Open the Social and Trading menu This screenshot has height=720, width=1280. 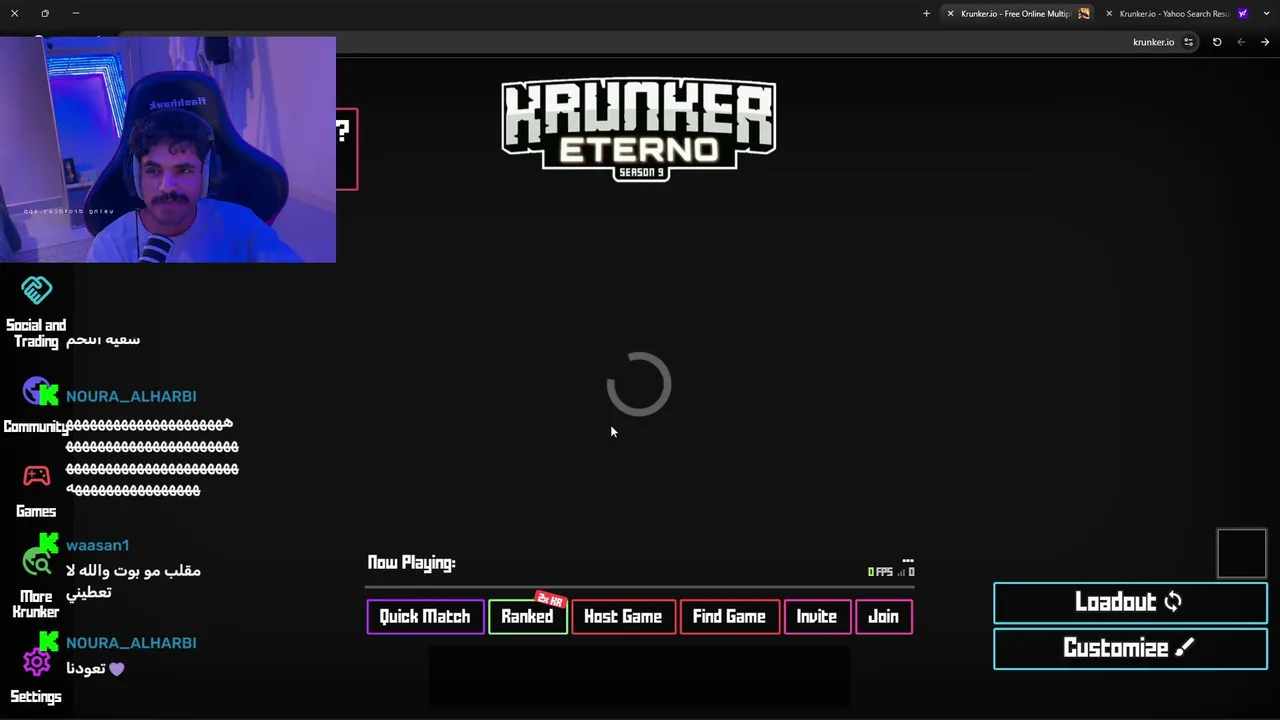pyautogui.click(x=36, y=312)
